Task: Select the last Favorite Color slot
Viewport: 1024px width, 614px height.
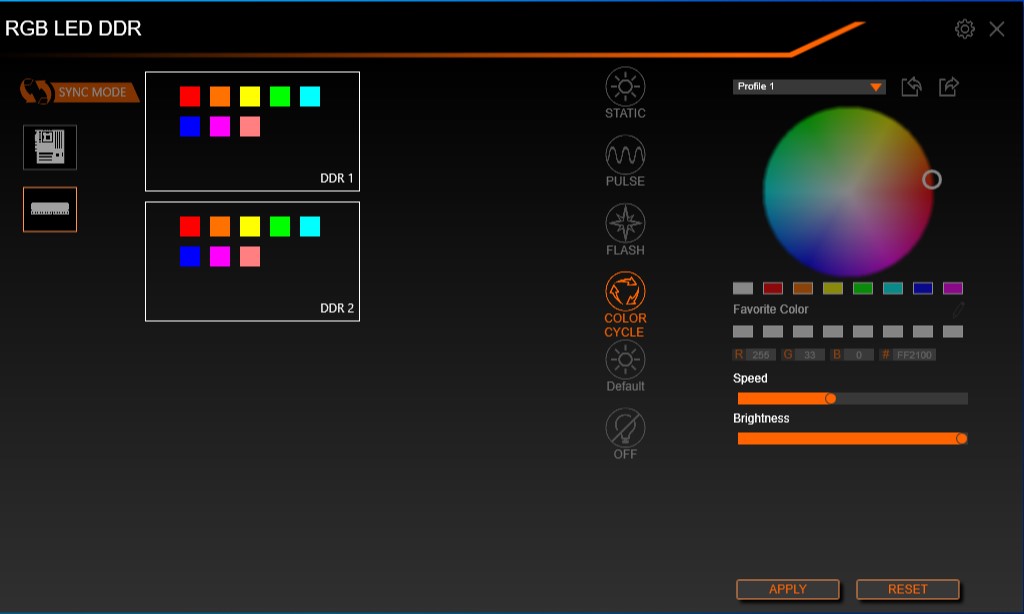Action: coord(953,331)
